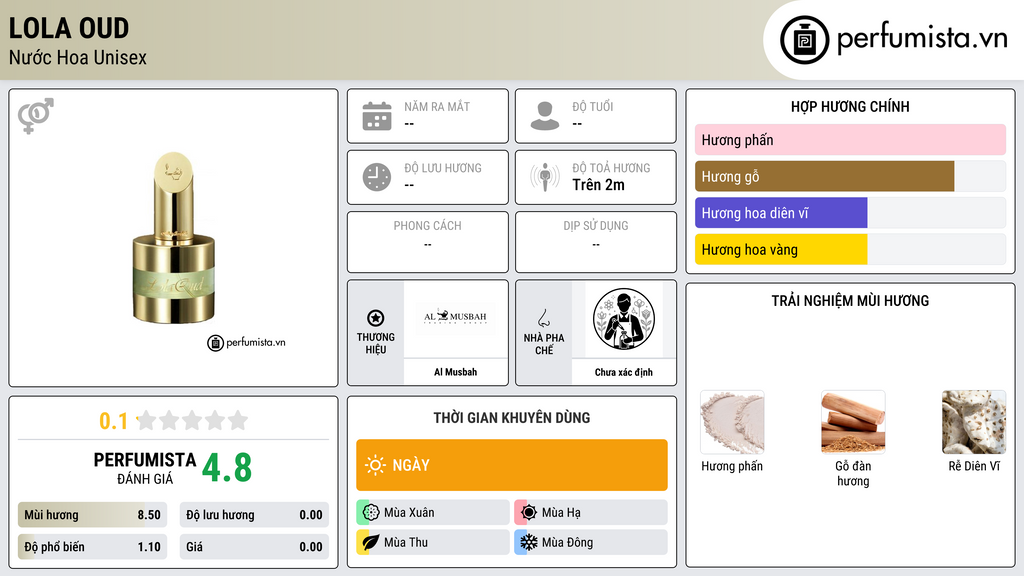Click the Hương gỗ brown accord bar
This screenshot has width=1024, height=576.
tap(824, 176)
